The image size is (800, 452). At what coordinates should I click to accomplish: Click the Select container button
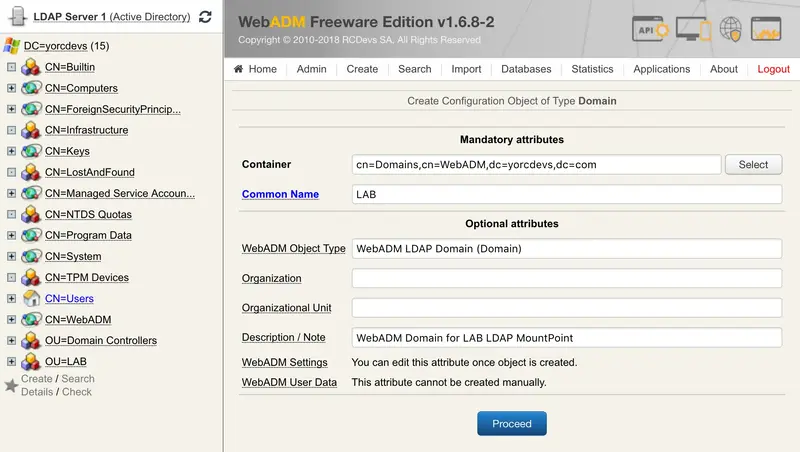pos(753,165)
